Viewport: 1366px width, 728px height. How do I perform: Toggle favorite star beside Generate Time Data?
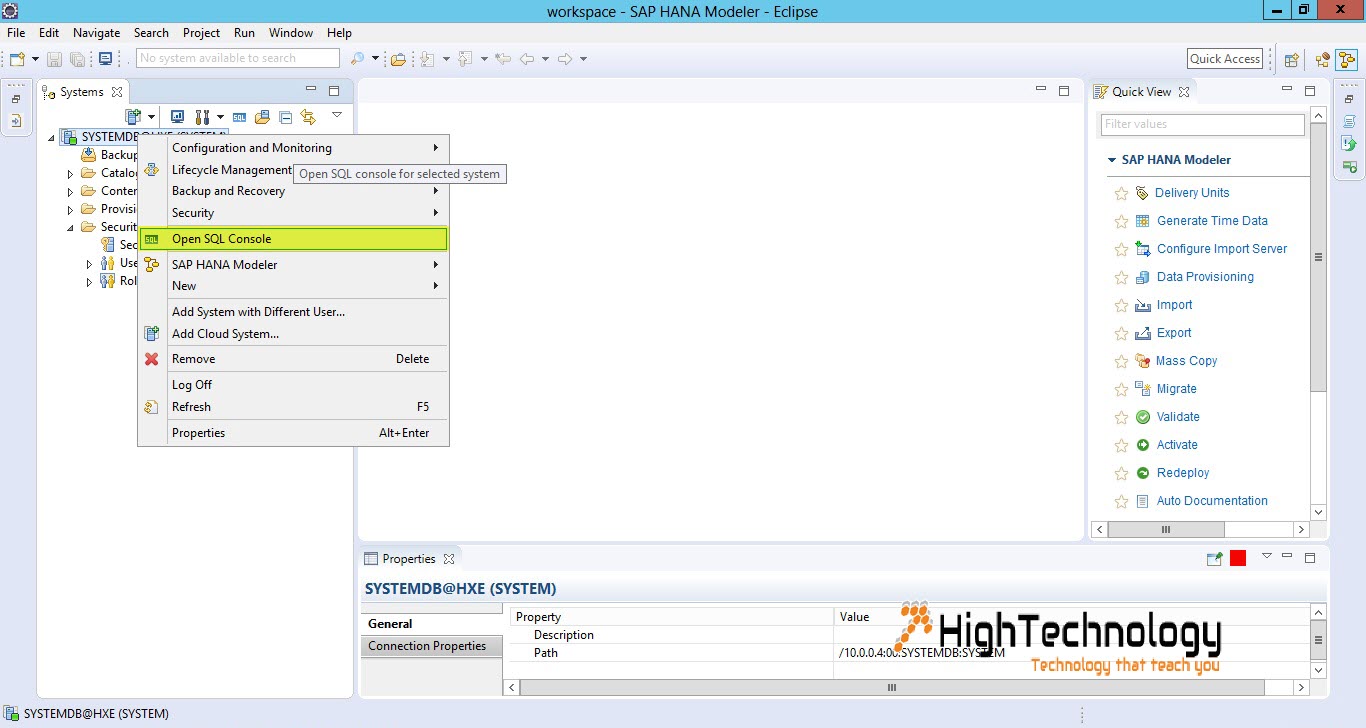click(x=1121, y=221)
